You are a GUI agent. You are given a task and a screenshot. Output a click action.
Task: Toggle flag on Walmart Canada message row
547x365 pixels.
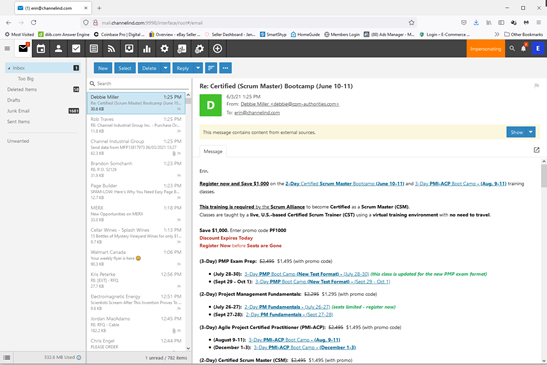[x=179, y=264]
